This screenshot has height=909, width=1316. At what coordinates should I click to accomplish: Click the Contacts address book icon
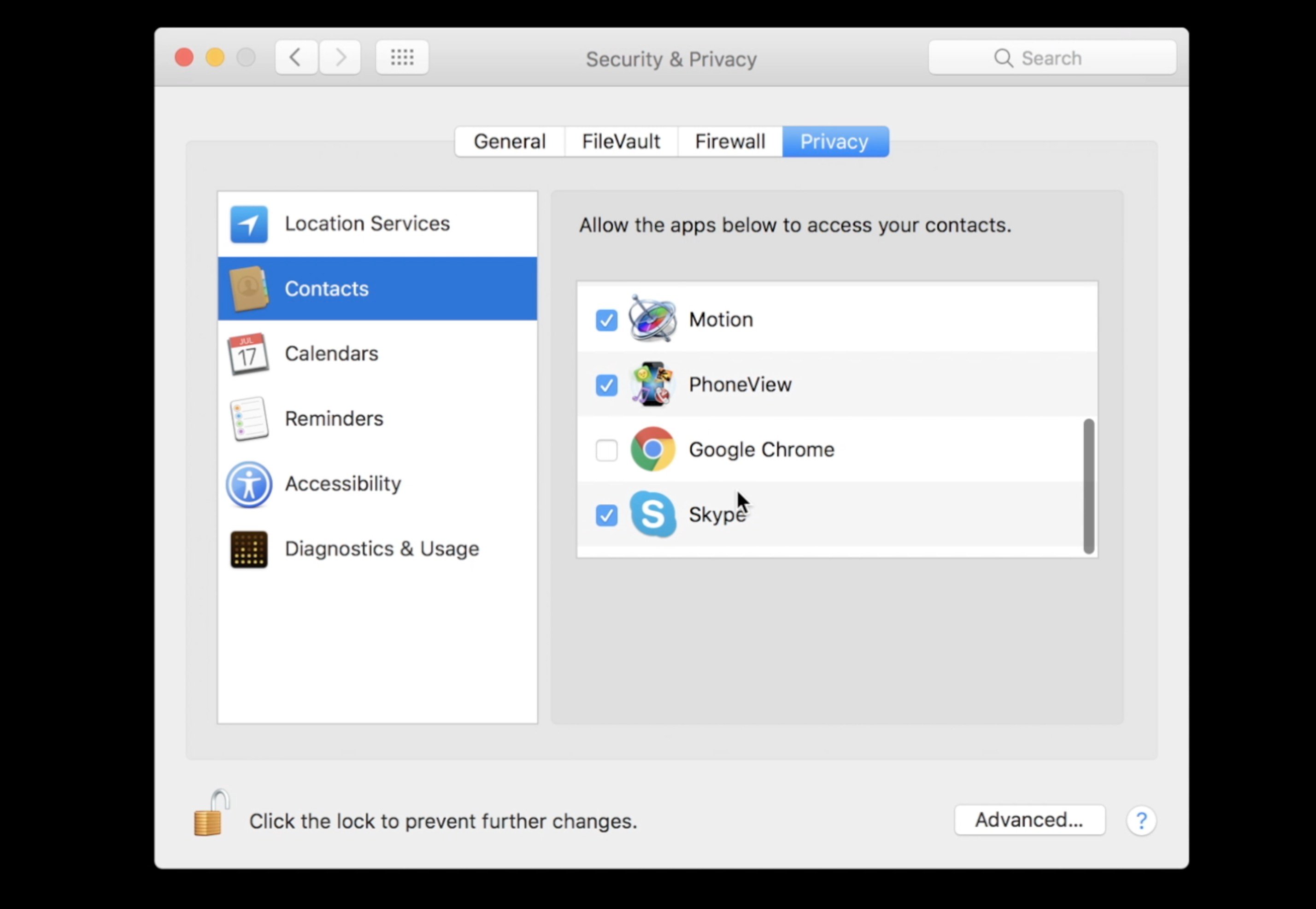pyautogui.click(x=249, y=289)
